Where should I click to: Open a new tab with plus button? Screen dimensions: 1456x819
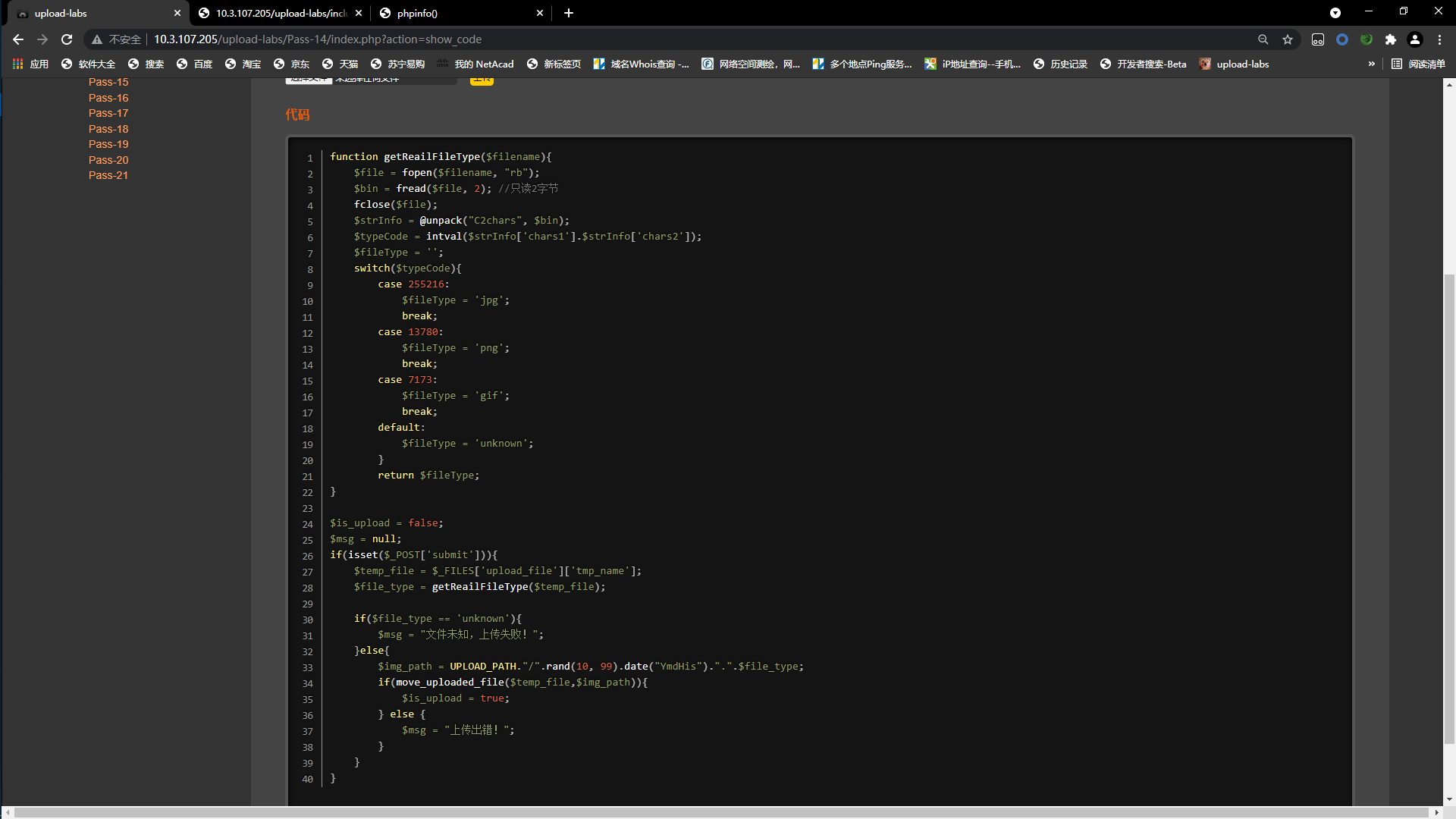[569, 13]
